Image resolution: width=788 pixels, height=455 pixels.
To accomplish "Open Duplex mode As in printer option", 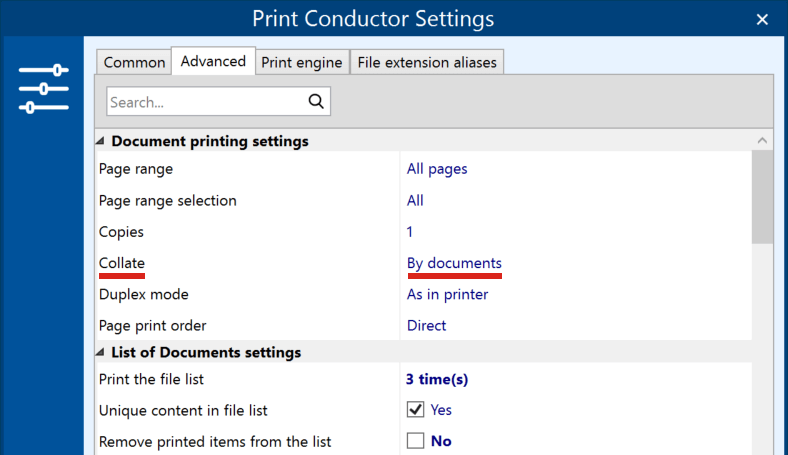I will point(447,294).
